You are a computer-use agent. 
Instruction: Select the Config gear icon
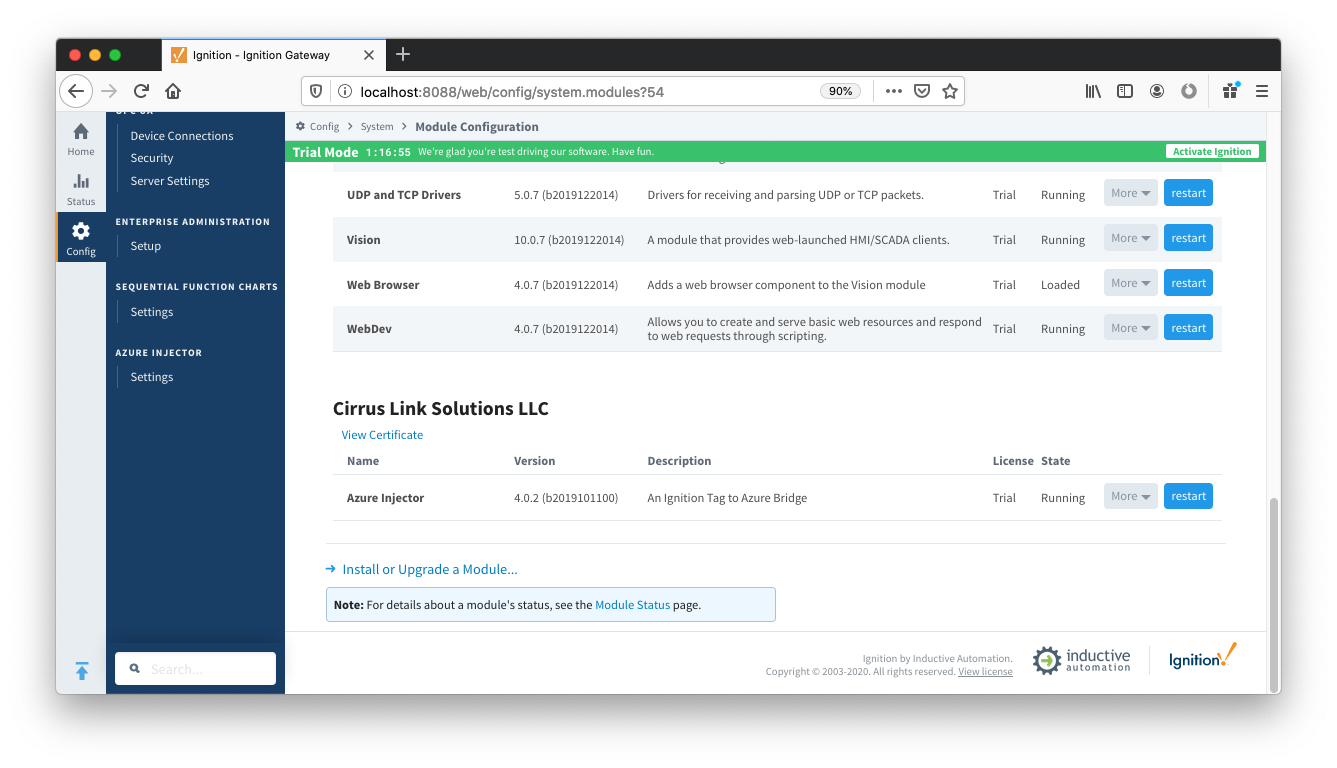[x=81, y=238]
